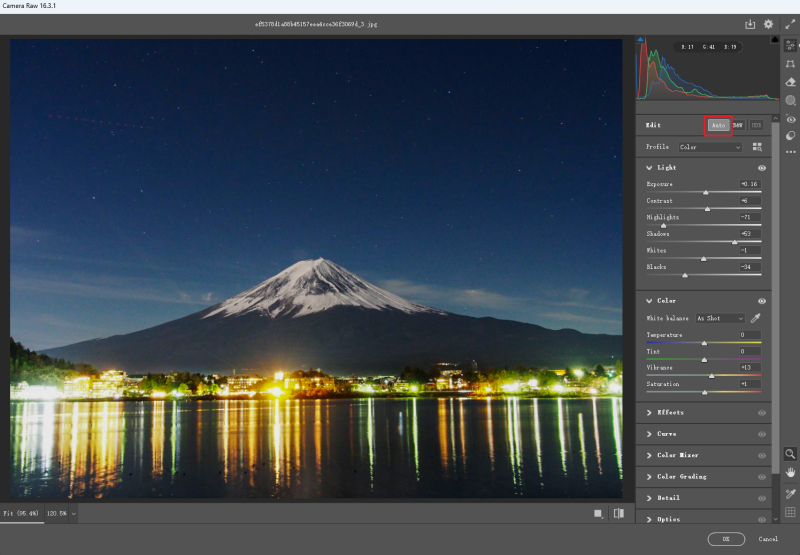Pick the White Balance eyedropper tool
The width and height of the screenshot is (800, 555).
[x=755, y=318]
